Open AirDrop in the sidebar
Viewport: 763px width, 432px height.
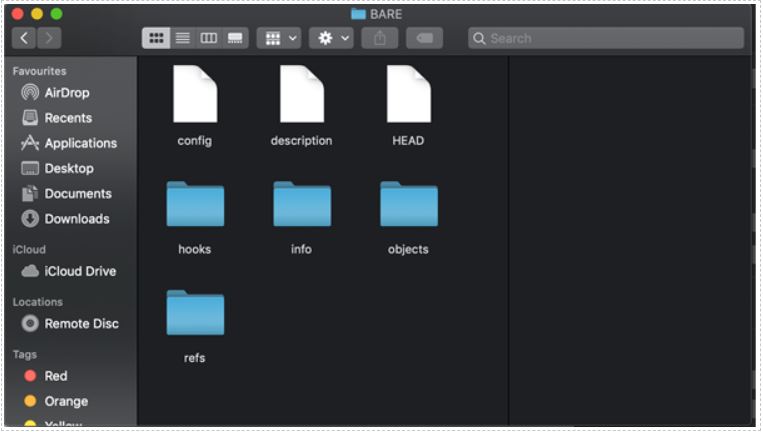[56, 92]
